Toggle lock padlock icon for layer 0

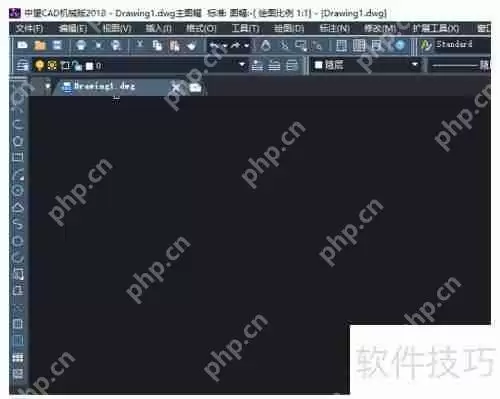(x=77, y=66)
